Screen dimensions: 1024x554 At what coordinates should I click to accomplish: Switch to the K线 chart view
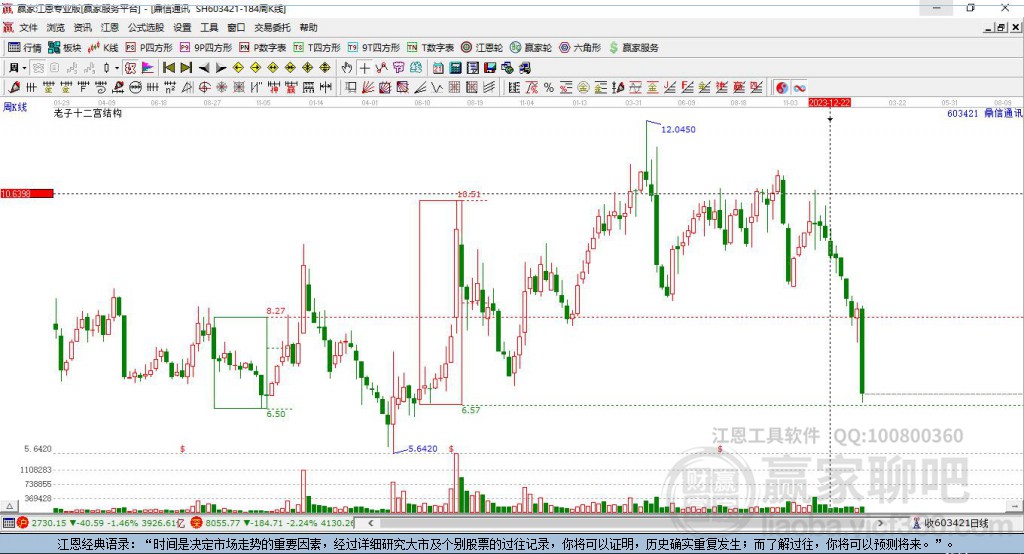pos(103,48)
